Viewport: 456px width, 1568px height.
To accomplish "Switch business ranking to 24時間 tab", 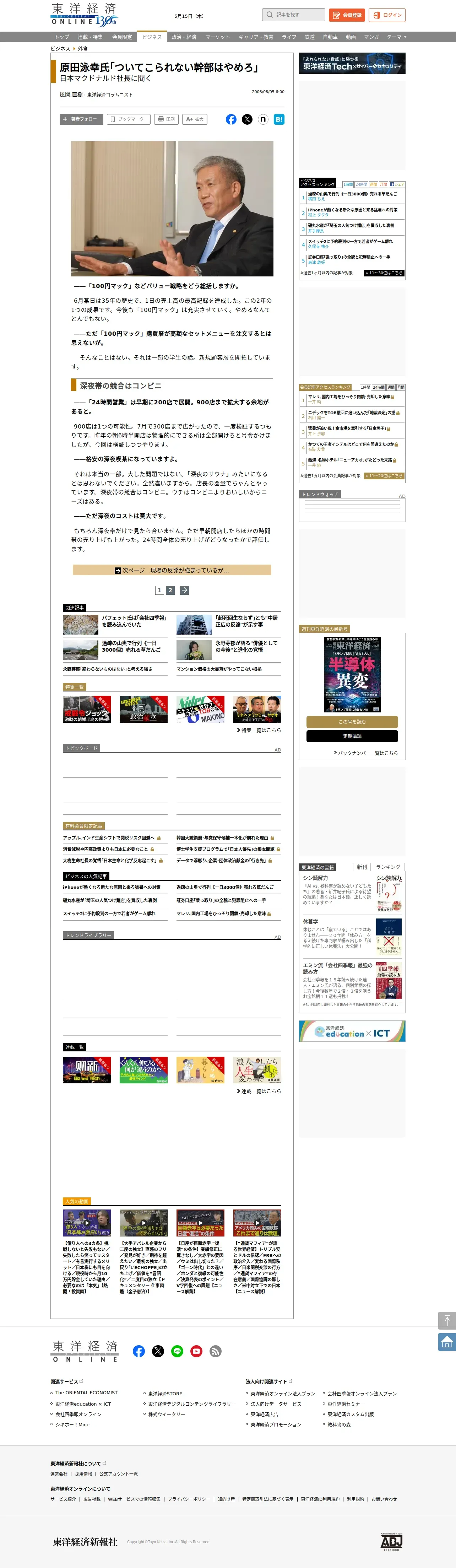I will 361,184.
